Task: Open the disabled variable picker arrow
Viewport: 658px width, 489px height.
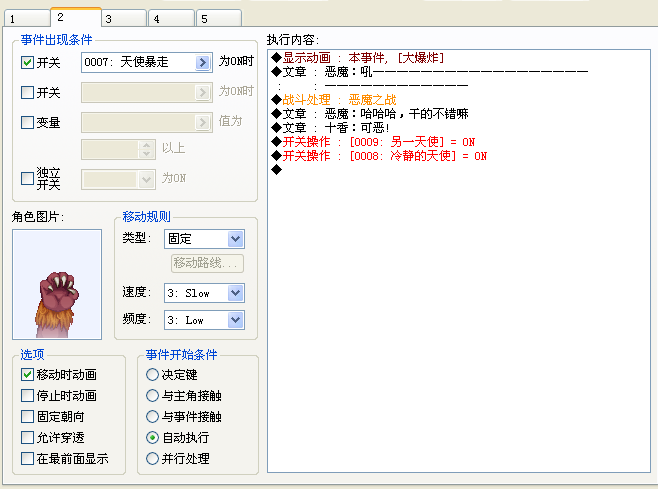Action: (203, 122)
